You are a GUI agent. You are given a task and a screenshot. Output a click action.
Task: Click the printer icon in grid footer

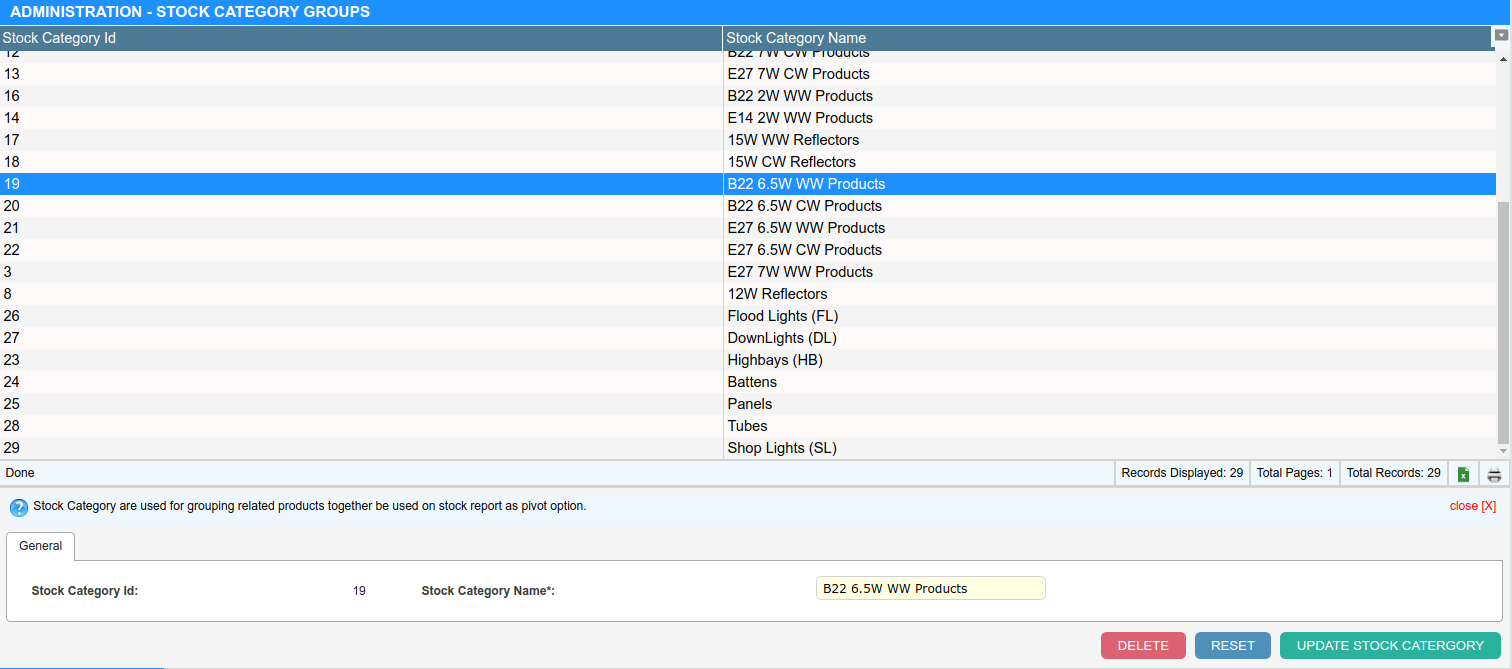(1494, 474)
